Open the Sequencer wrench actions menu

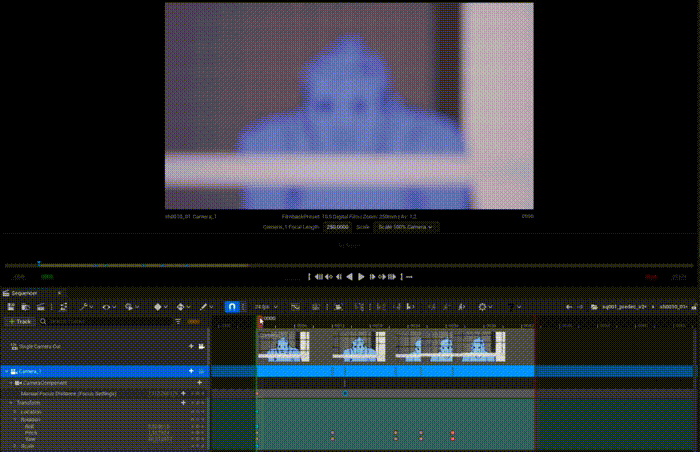(x=85, y=307)
